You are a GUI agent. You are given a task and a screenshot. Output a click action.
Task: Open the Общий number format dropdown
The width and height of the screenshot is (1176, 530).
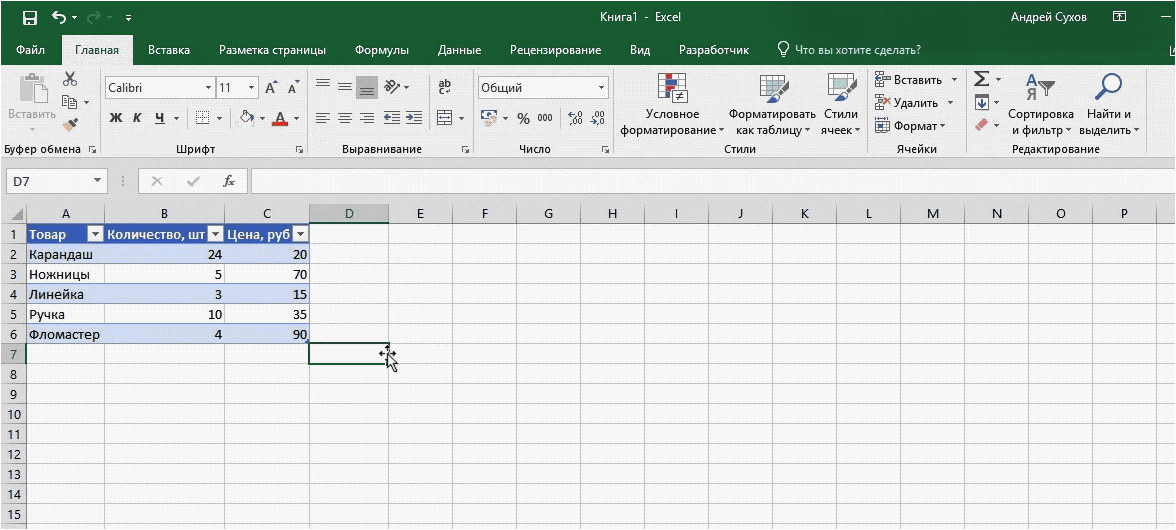(x=602, y=88)
